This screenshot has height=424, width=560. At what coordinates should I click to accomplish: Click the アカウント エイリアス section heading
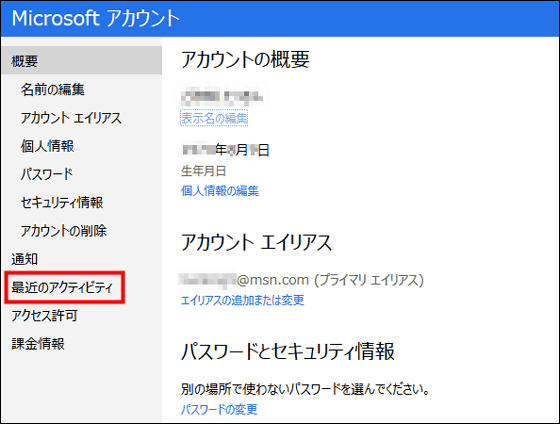256,242
